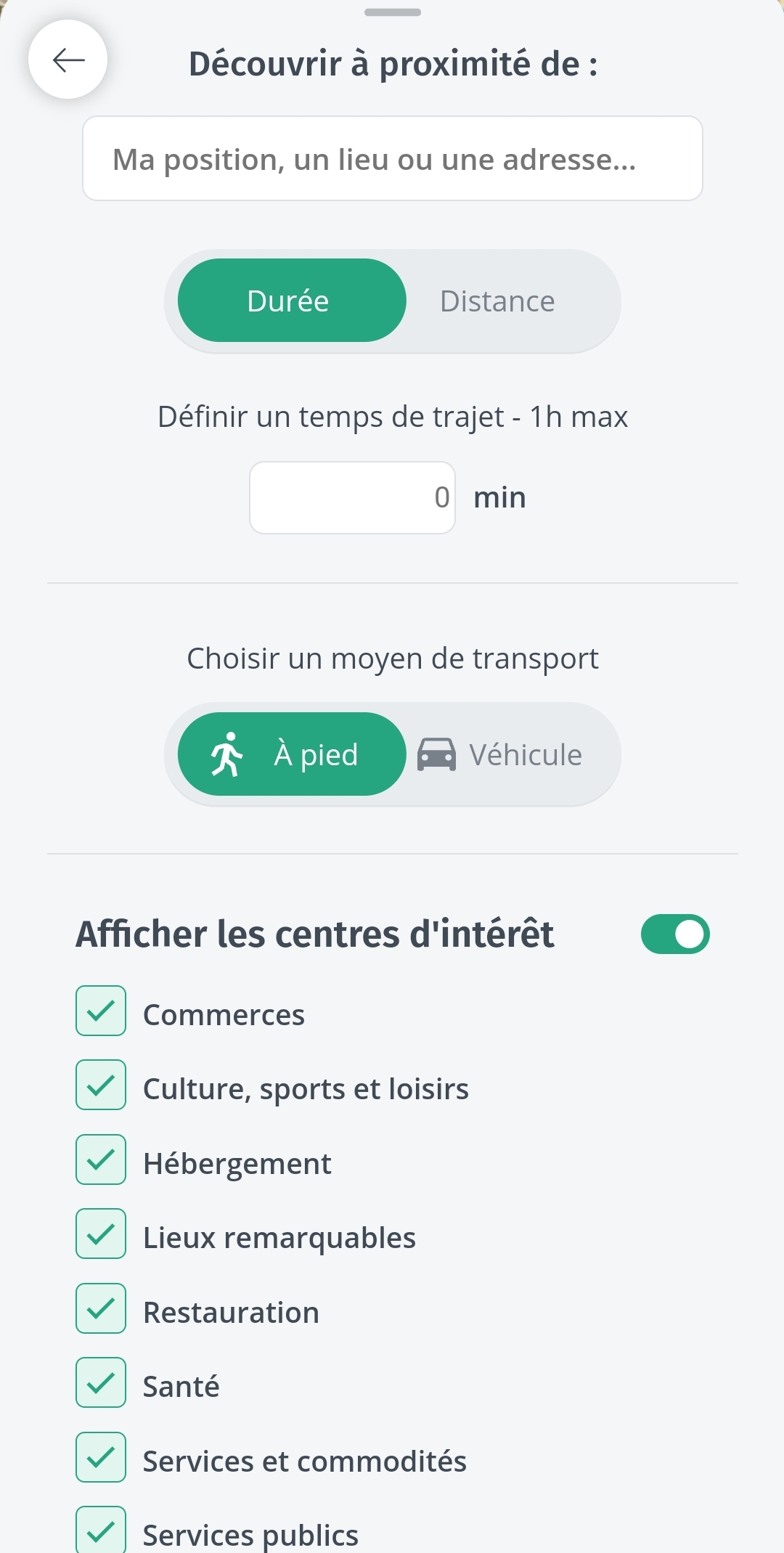
Task: Uncheck the Restauration checkbox
Action: point(101,1308)
